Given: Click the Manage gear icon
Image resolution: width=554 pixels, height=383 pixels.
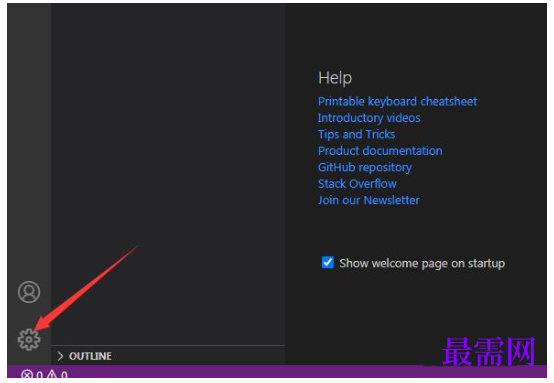Looking at the screenshot, I should click(x=29, y=340).
